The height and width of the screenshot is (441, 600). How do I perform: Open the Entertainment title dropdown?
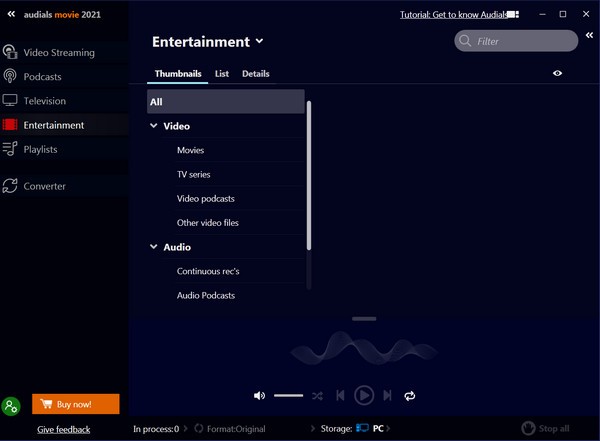259,42
